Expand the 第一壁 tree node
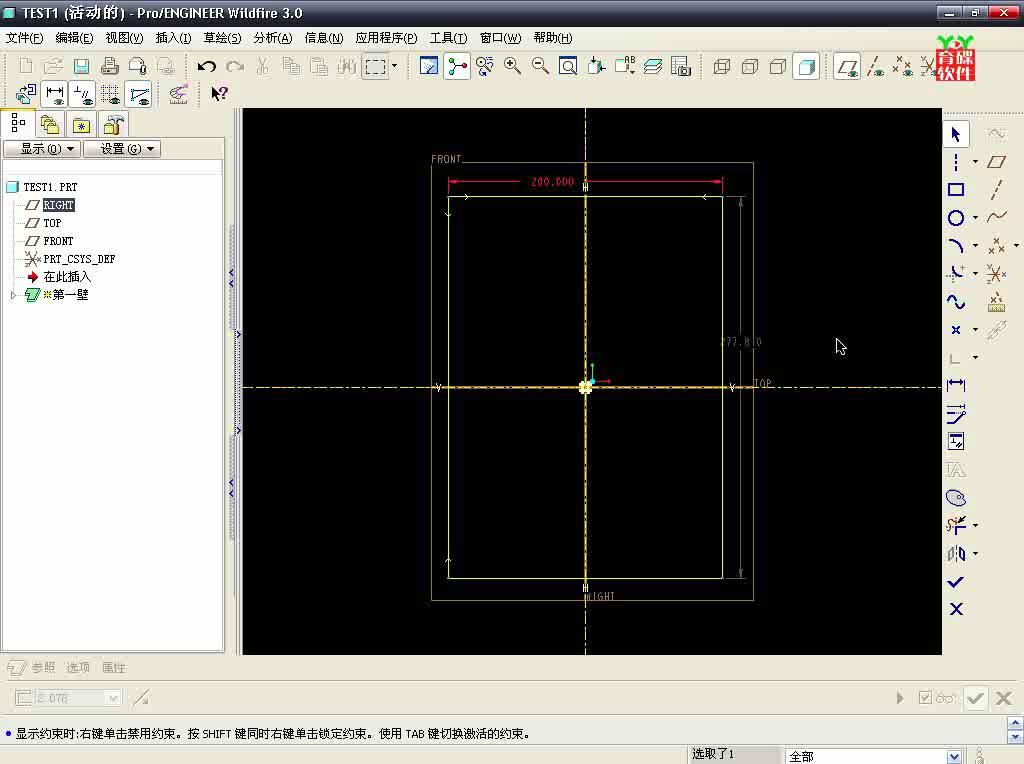This screenshot has width=1024, height=764. tap(13, 295)
